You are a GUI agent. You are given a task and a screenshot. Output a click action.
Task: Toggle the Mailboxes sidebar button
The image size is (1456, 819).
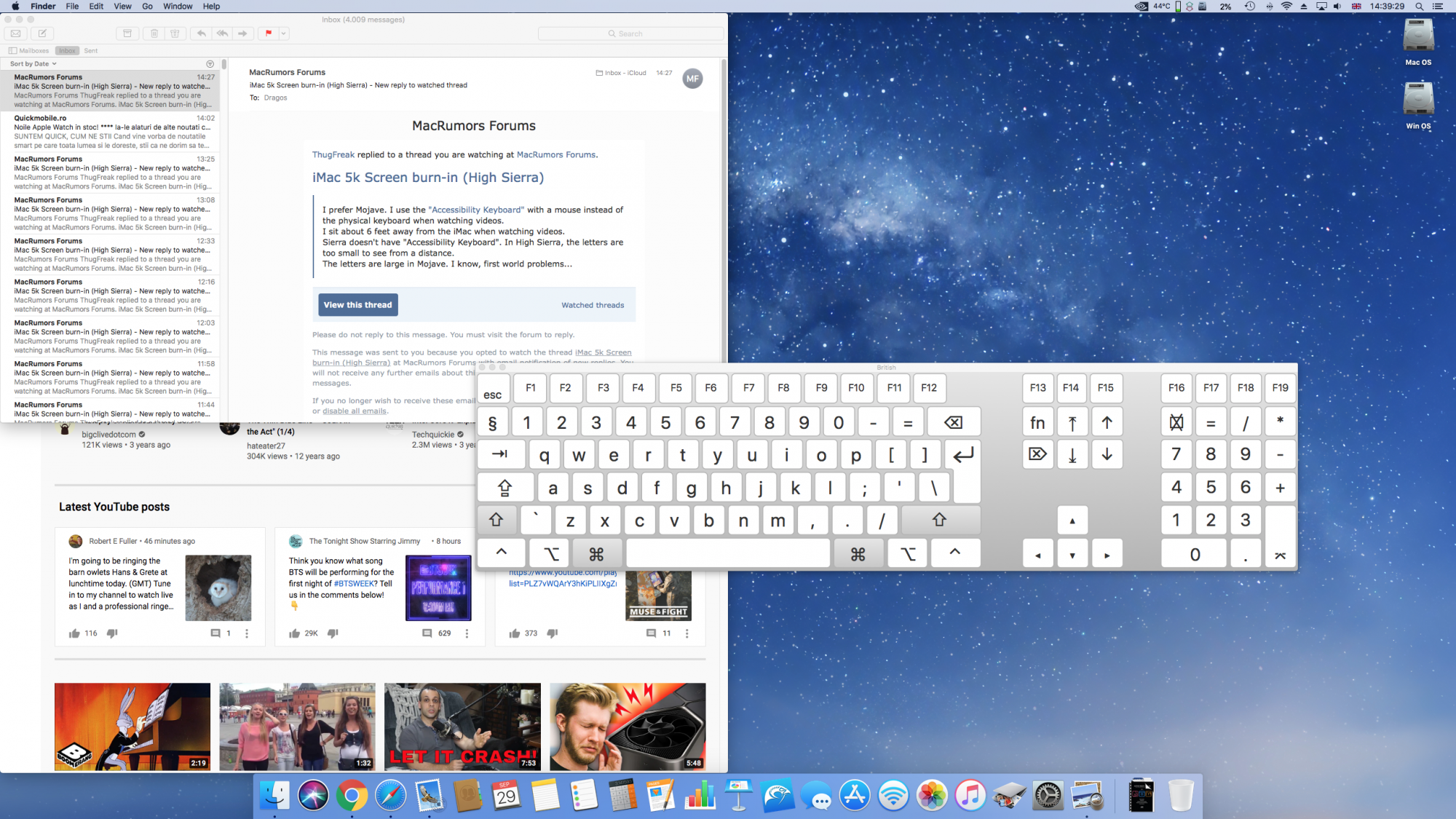click(x=30, y=51)
